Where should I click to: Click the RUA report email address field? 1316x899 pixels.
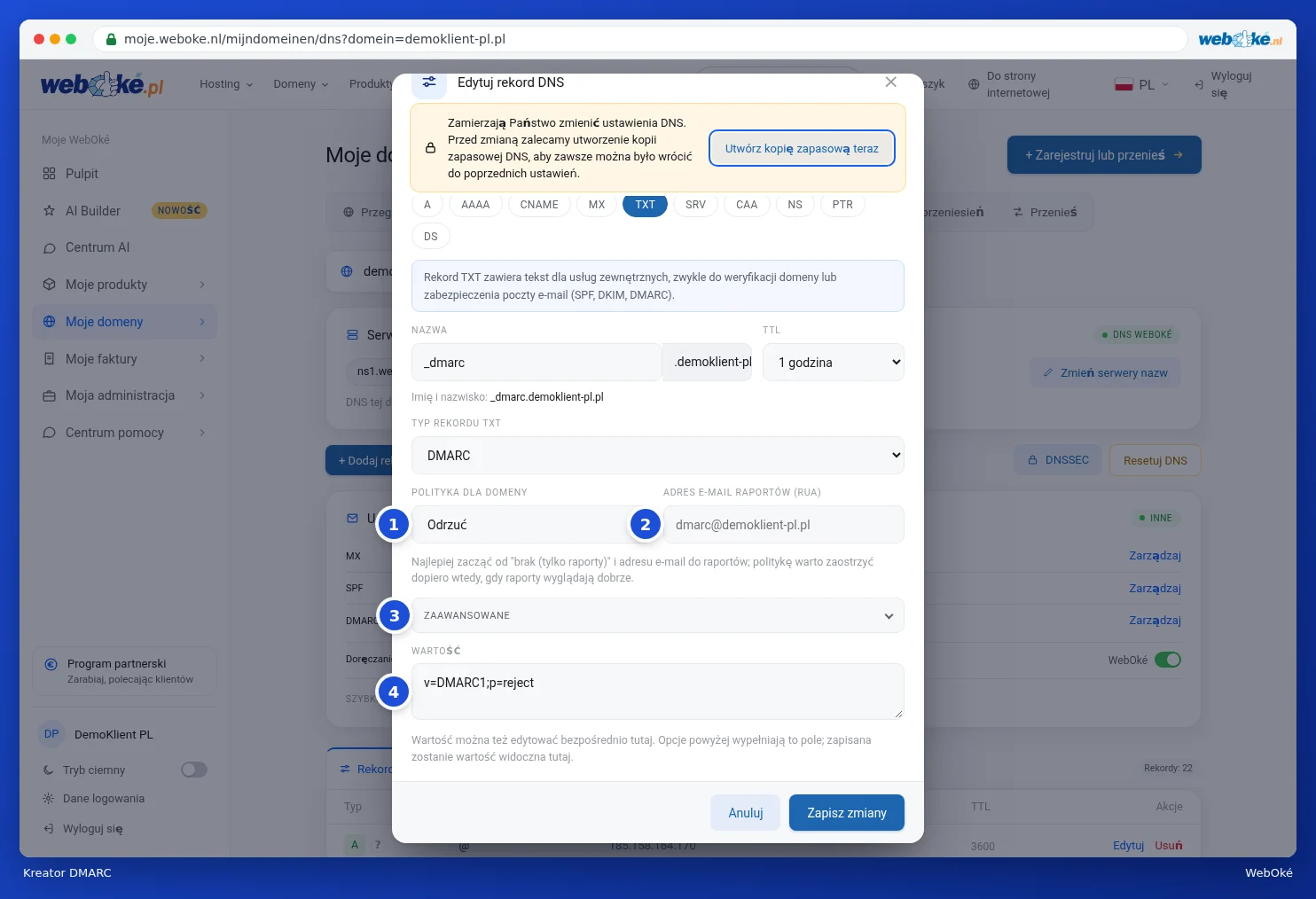click(x=784, y=525)
